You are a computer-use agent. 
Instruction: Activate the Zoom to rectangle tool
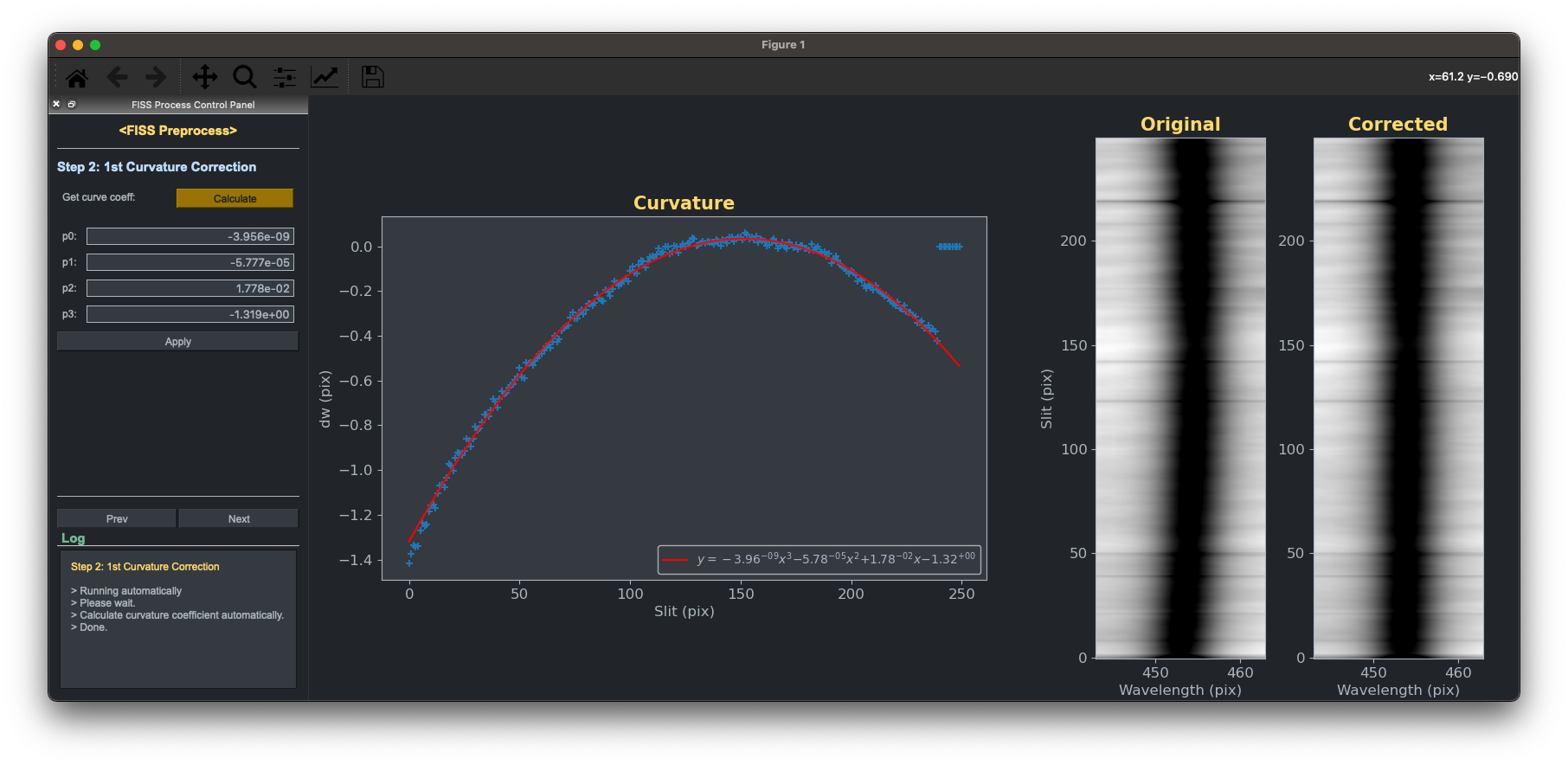click(x=245, y=77)
